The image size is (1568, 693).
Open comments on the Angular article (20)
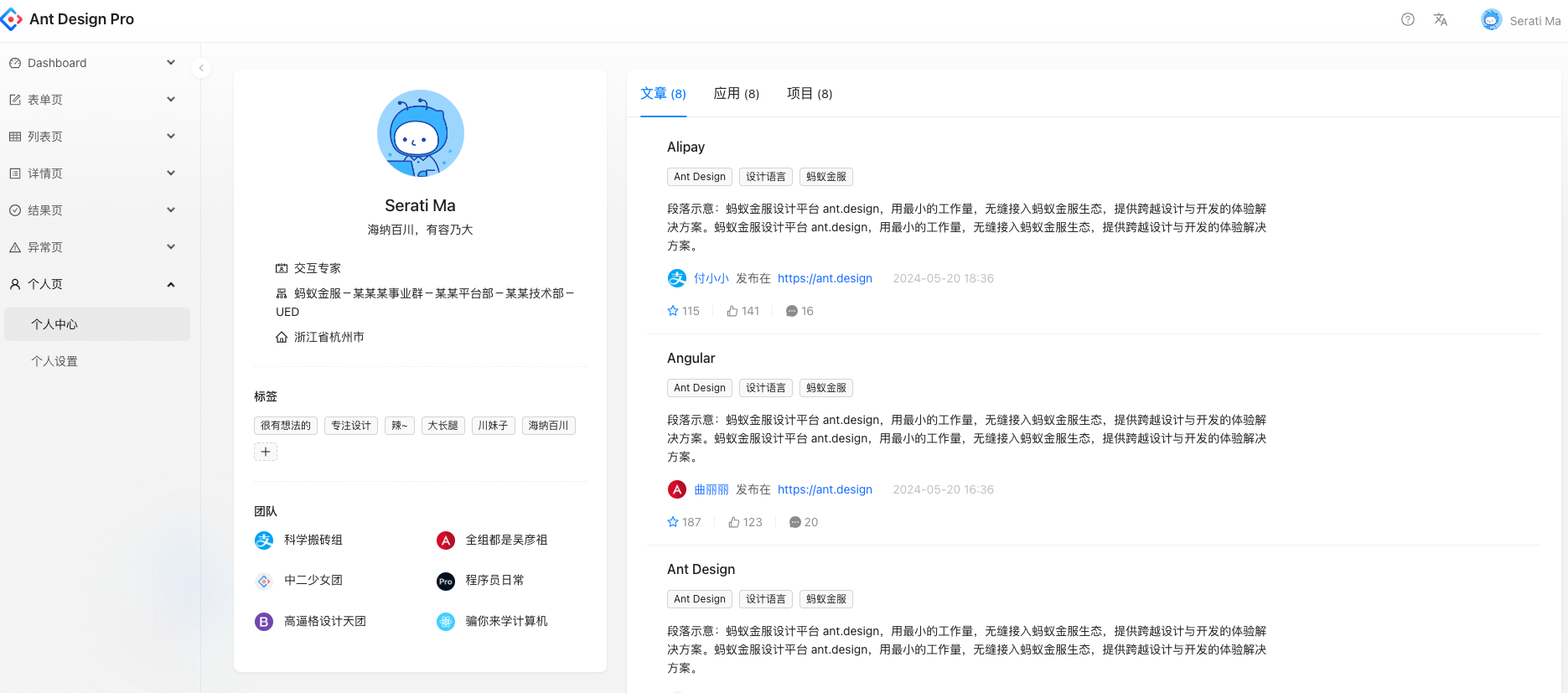click(x=795, y=522)
